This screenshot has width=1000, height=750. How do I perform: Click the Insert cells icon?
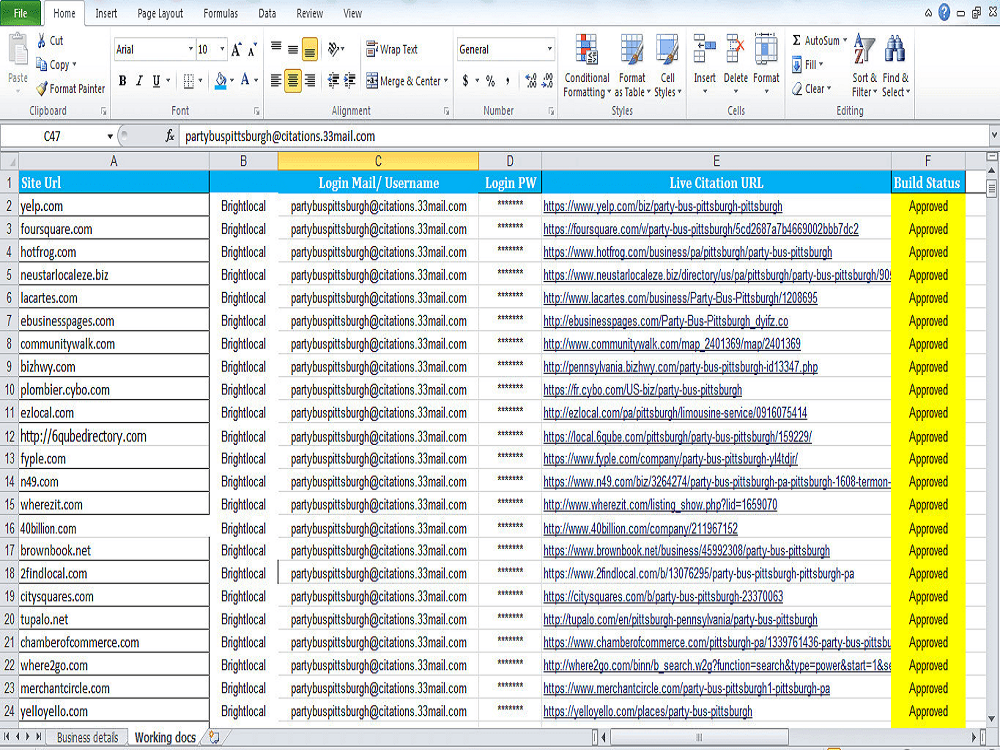coord(705,48)
